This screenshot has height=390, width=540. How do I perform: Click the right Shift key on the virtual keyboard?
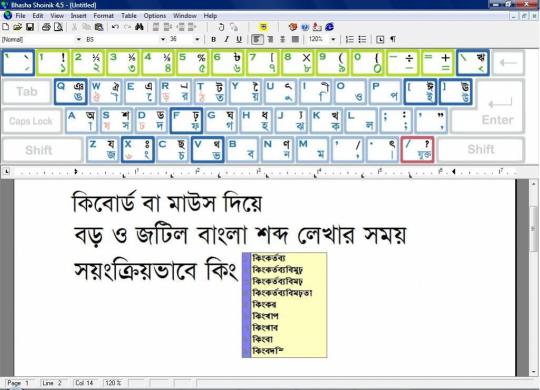[481, 150]
